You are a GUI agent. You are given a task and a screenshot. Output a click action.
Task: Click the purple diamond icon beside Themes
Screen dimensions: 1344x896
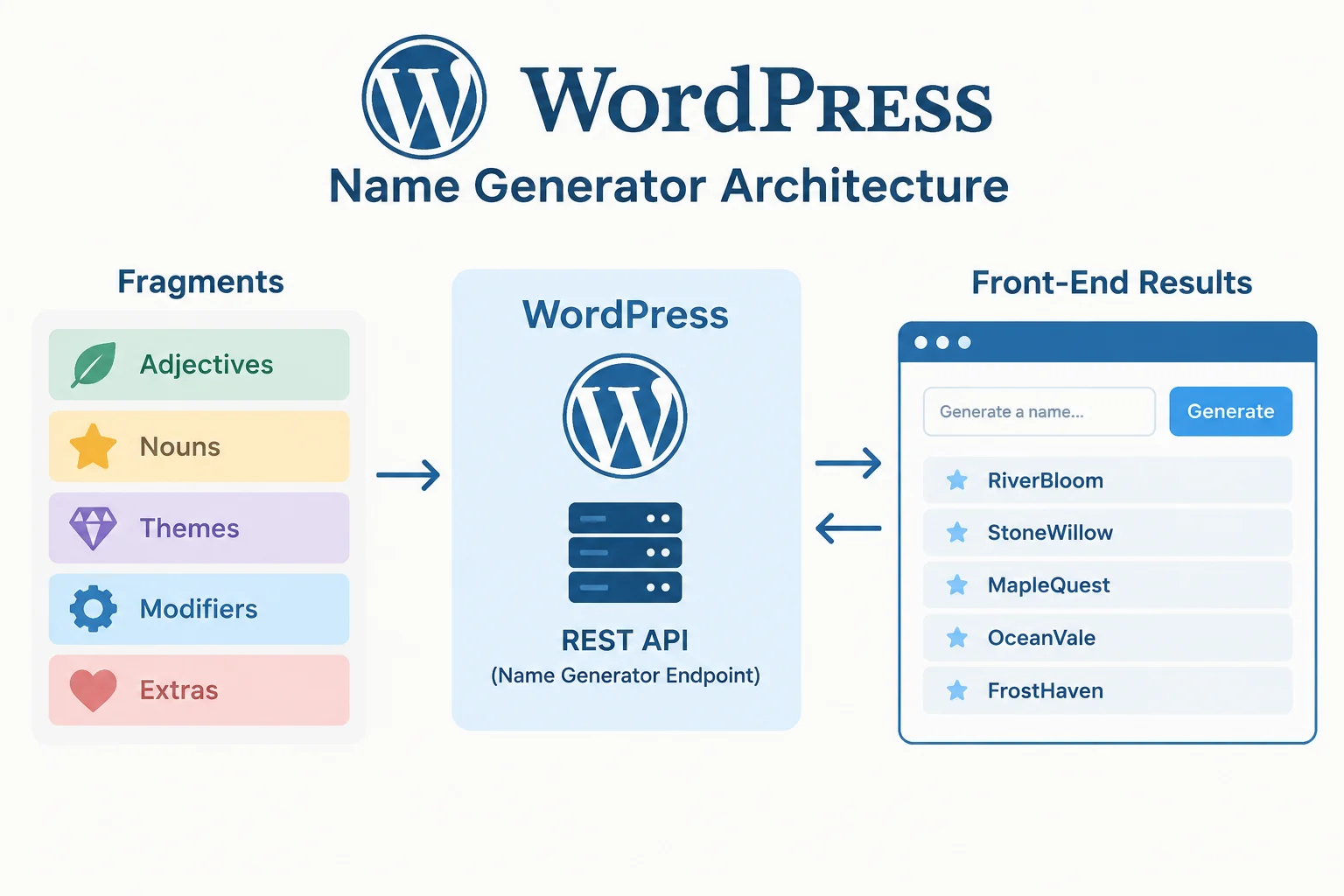click(x=93, y=528)
